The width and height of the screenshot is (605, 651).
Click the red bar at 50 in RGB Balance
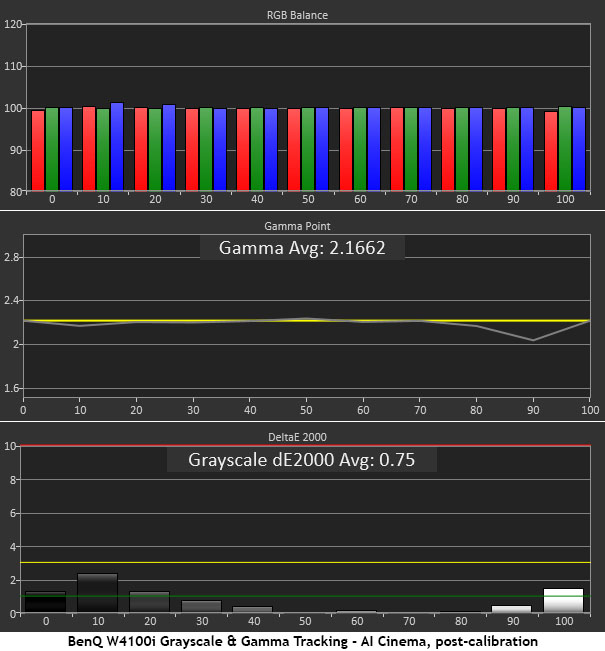coord(294,149)
